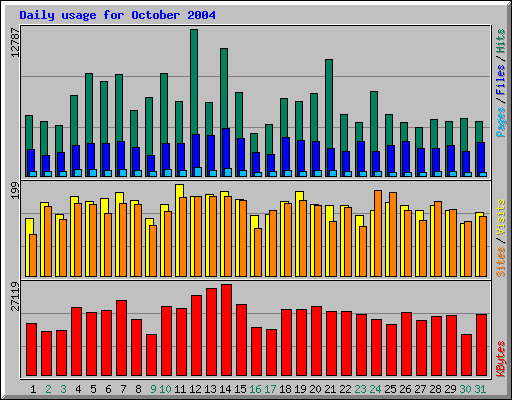Click the orange sites bar for day 1
Screen dimensions: 512x400
[x=33, y=255]
